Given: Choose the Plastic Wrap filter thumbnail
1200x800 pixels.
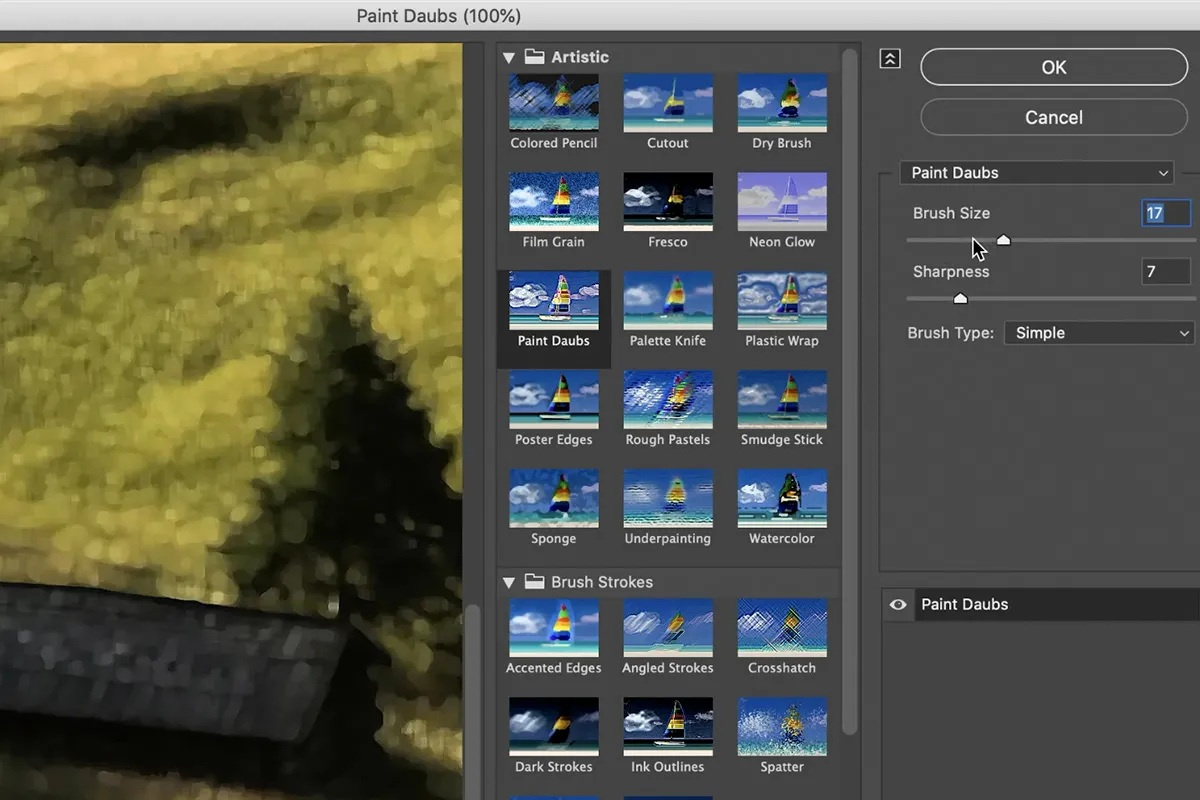Looking at the screenshot, I should [x=782, y=300].
